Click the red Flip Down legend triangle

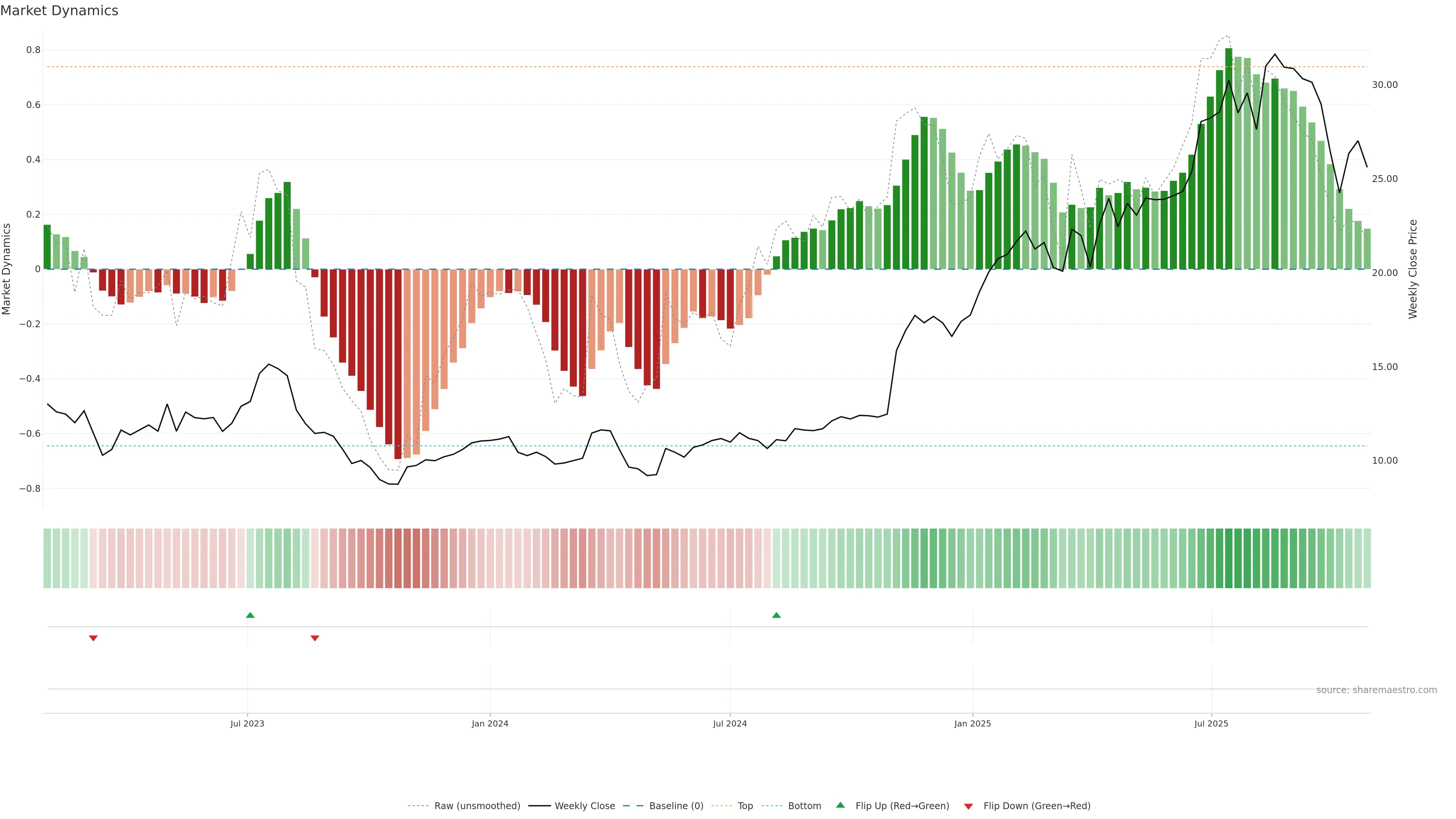[968, 806]
